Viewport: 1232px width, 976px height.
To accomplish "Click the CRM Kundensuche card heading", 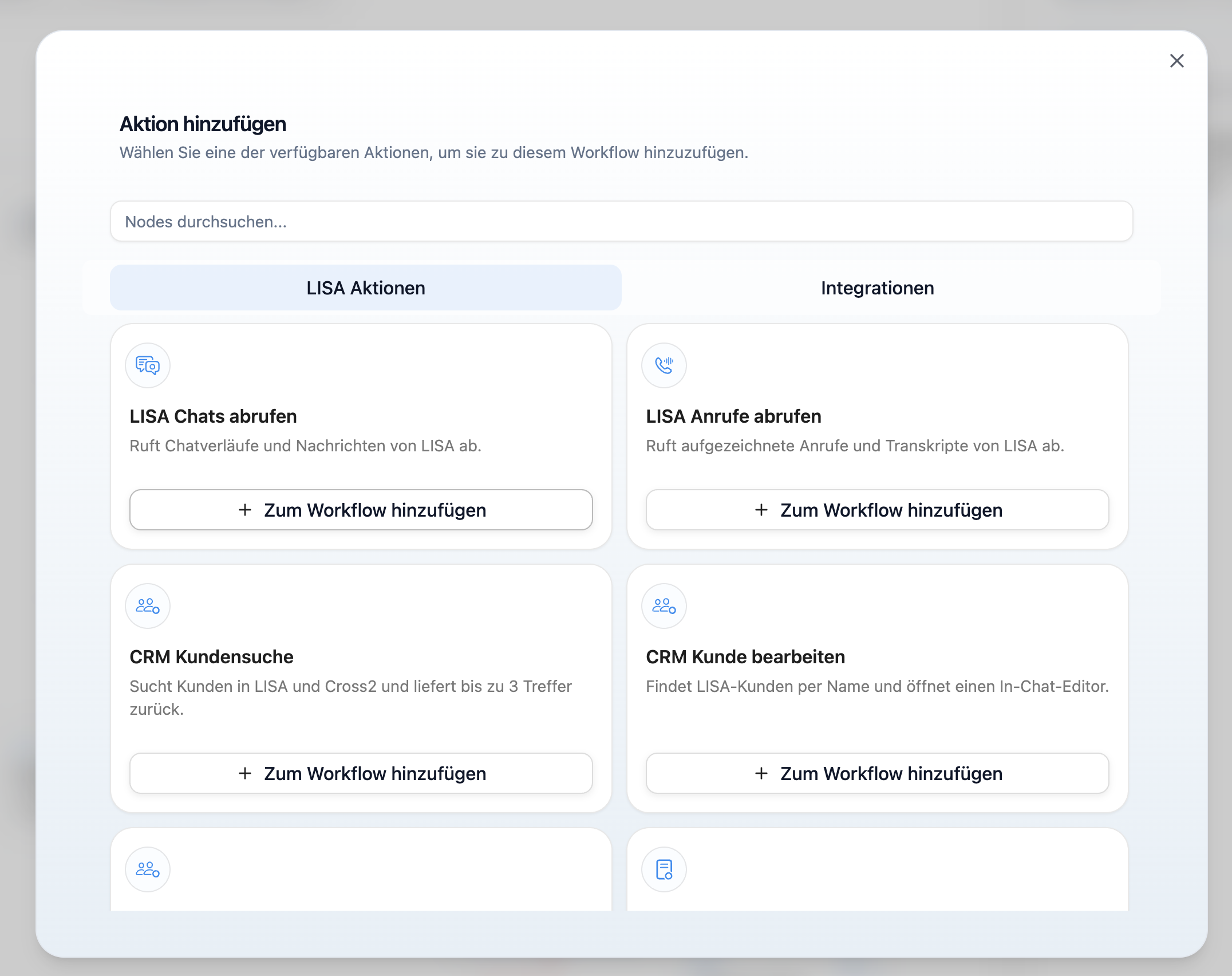I will tap(211, 657).
